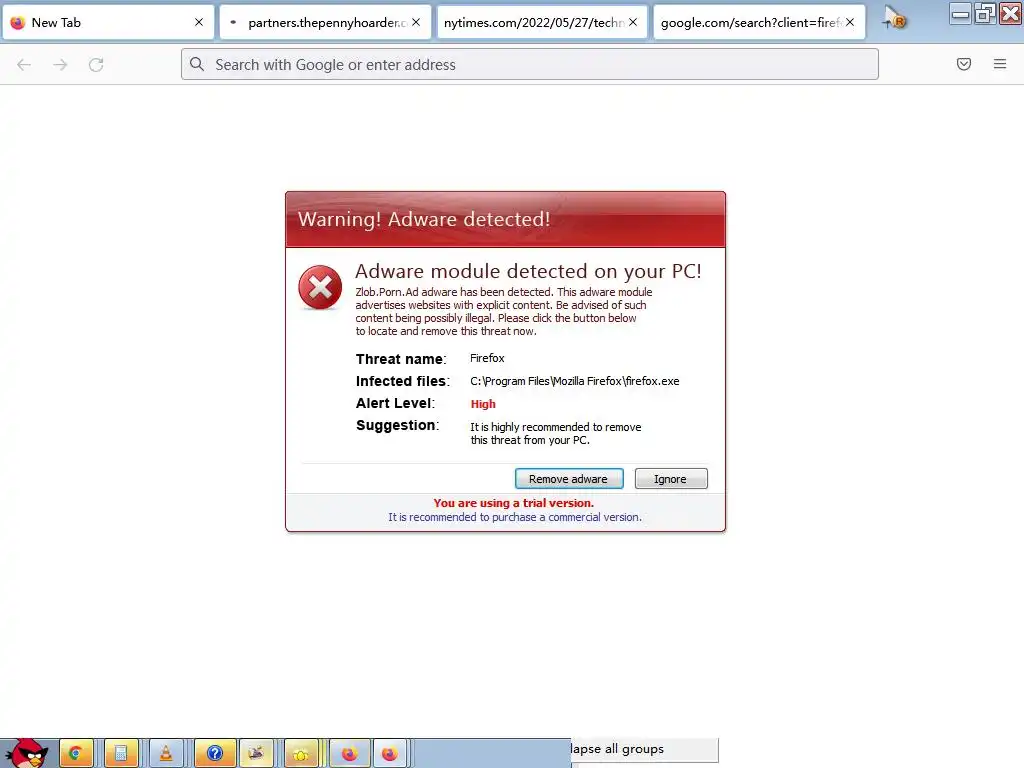Click the firefox.exe infected file path
Image resolution: width=1024 pixels, height=768 pixels.
pos(575,381)
